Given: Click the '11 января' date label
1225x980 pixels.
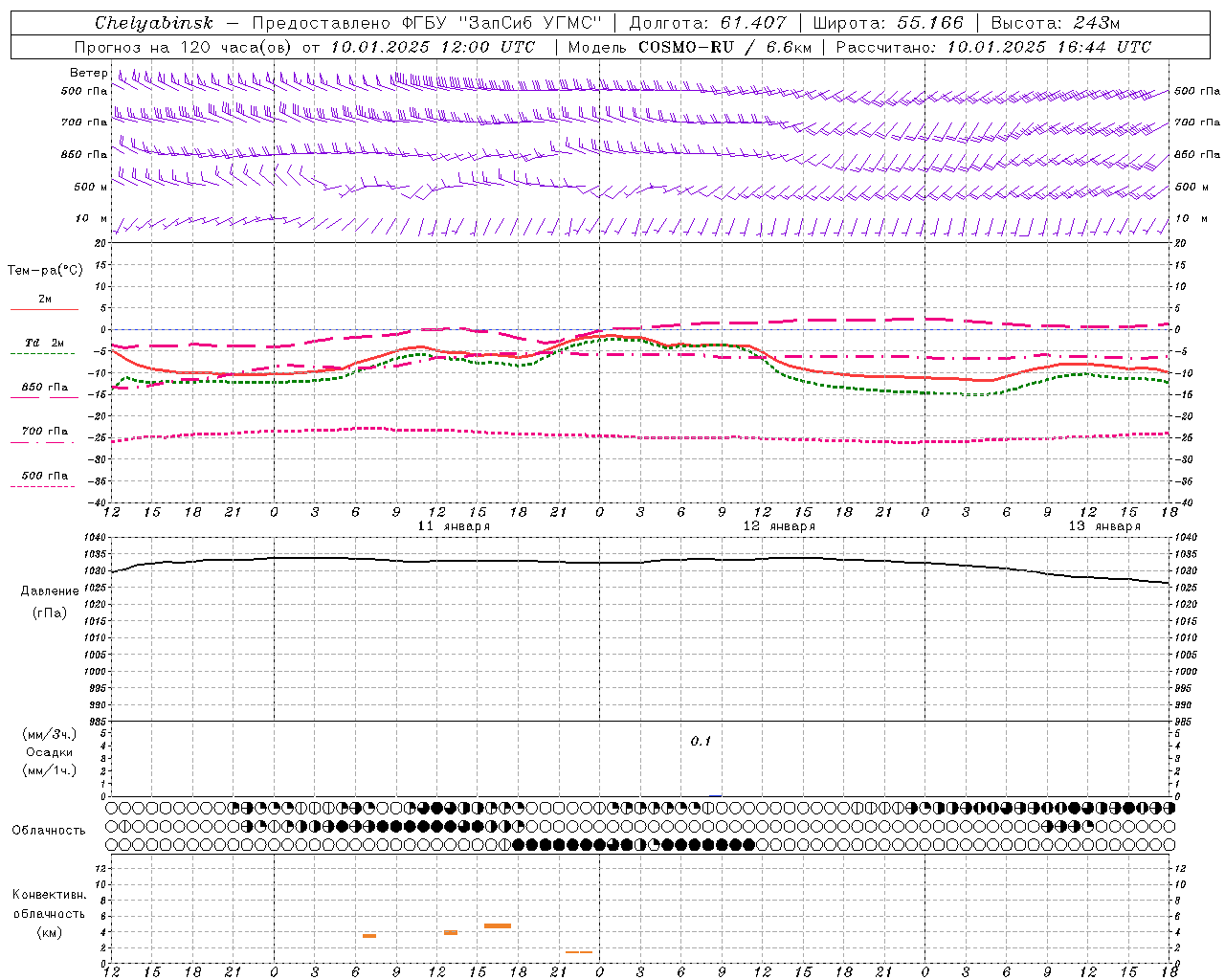Looking at the screenshot, I should click(x=454, y=526).
